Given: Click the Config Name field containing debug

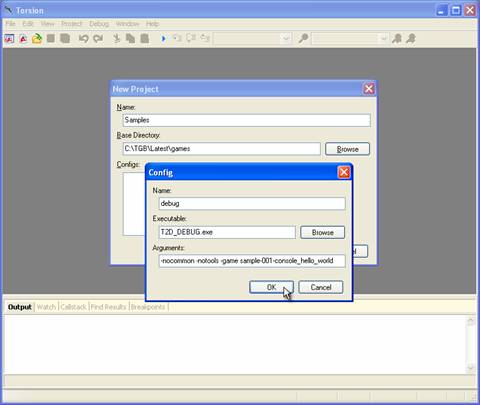Looking at the screenshot, I should (252, 203).
